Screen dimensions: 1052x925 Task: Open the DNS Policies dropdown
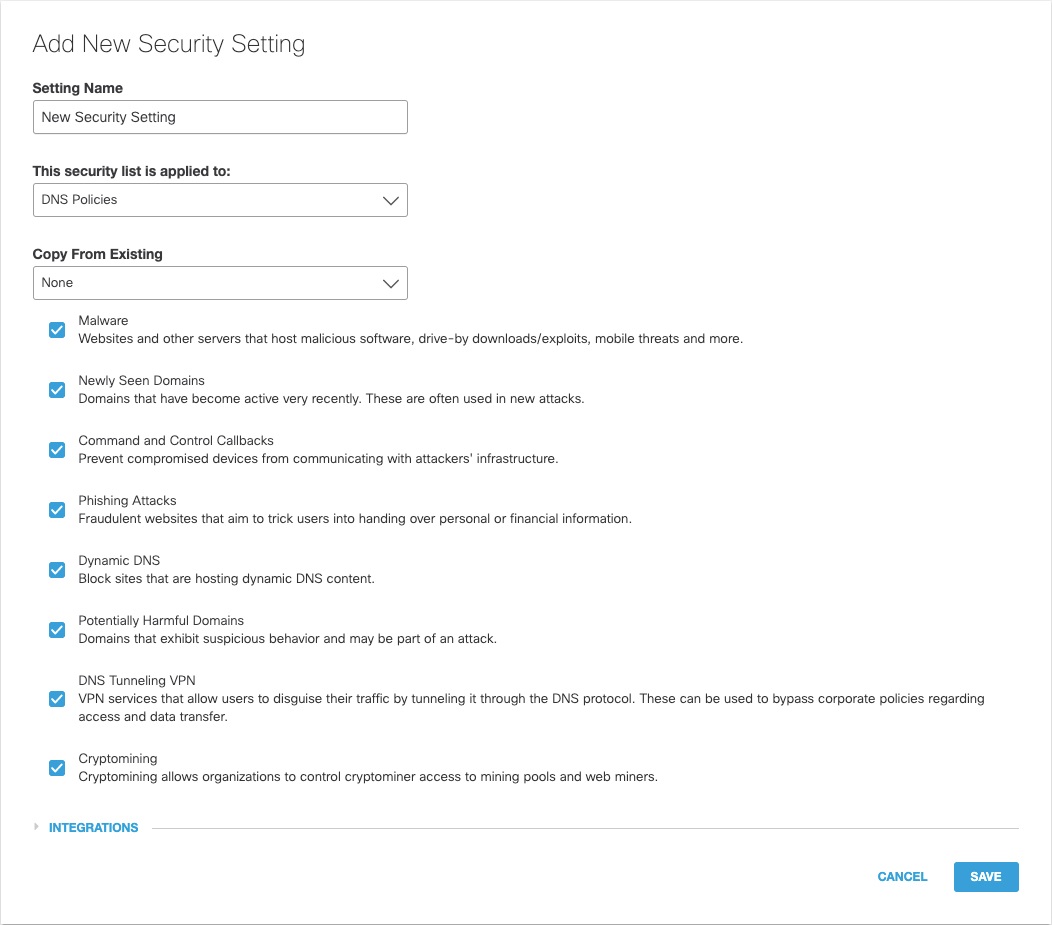point(220,200)
